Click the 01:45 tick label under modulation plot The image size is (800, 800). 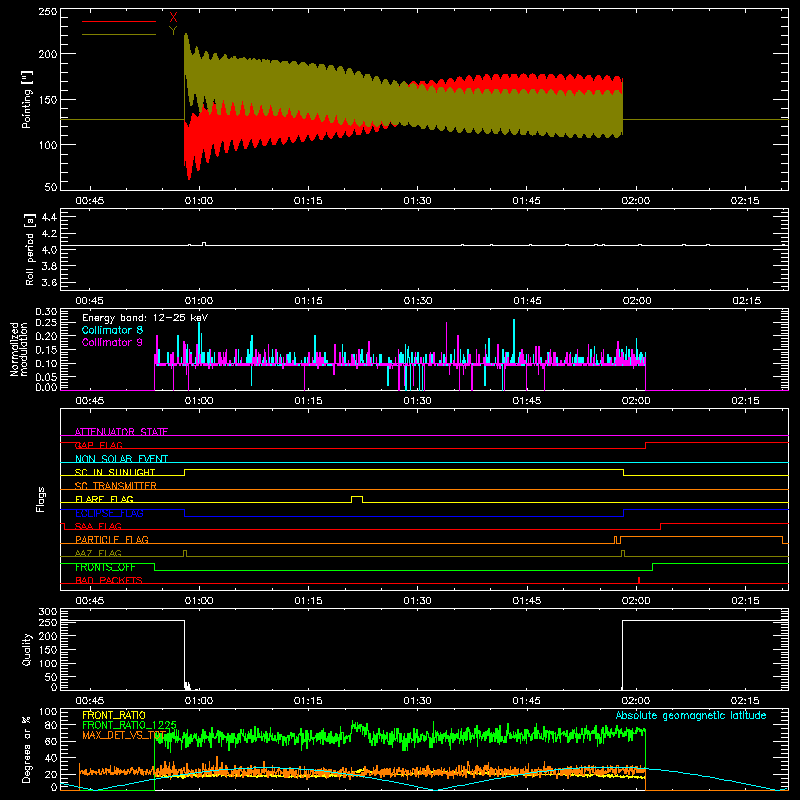tap(527, 401)
